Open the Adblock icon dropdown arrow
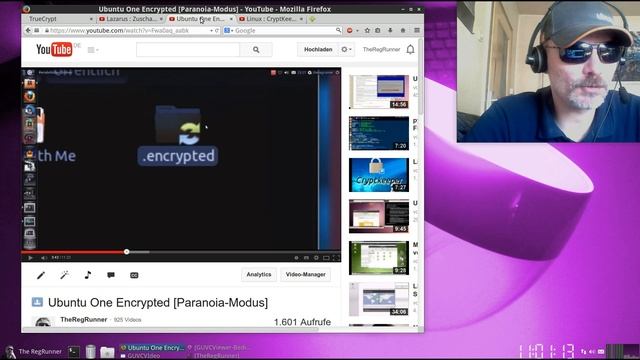The image size is (640, 360). 357,30
